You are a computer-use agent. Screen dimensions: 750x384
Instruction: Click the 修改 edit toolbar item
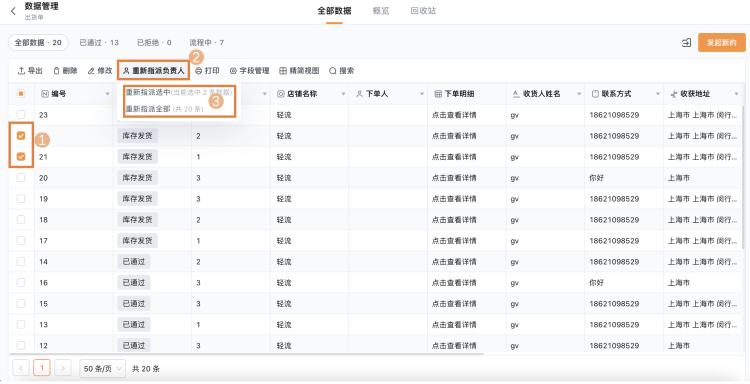(x=100, y=71)
